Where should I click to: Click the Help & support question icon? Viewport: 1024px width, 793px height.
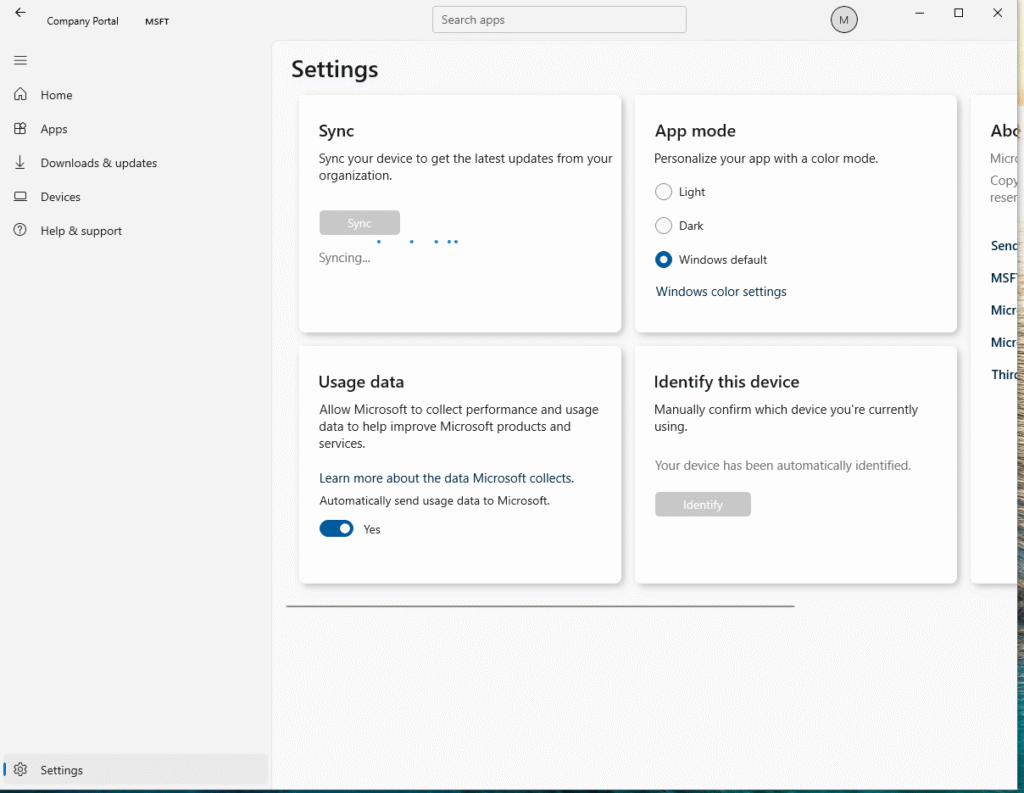20,231
